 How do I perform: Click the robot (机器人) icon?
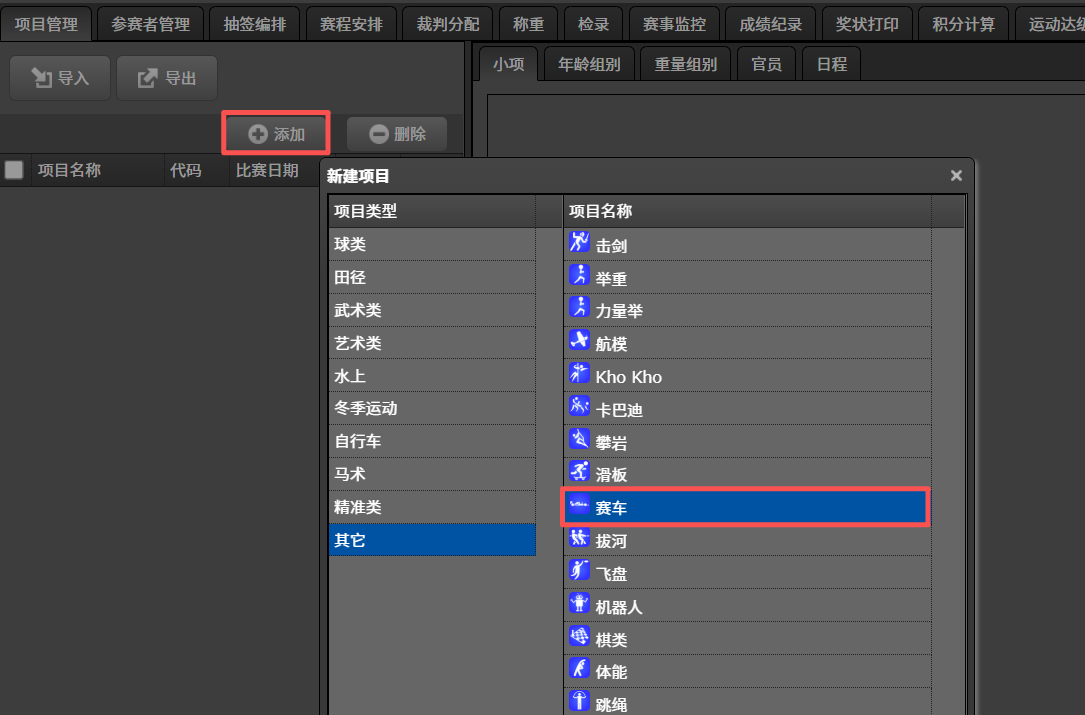click(579, 603)
